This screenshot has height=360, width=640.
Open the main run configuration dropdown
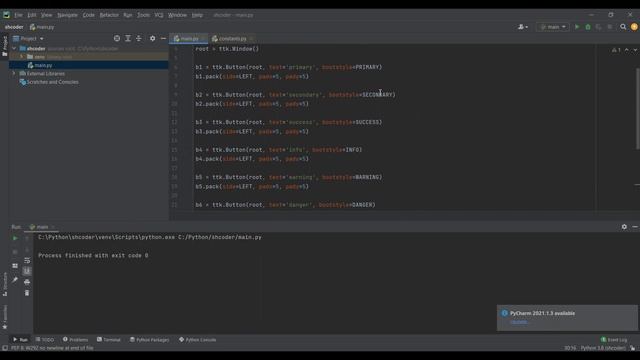[x=553, y=27]
